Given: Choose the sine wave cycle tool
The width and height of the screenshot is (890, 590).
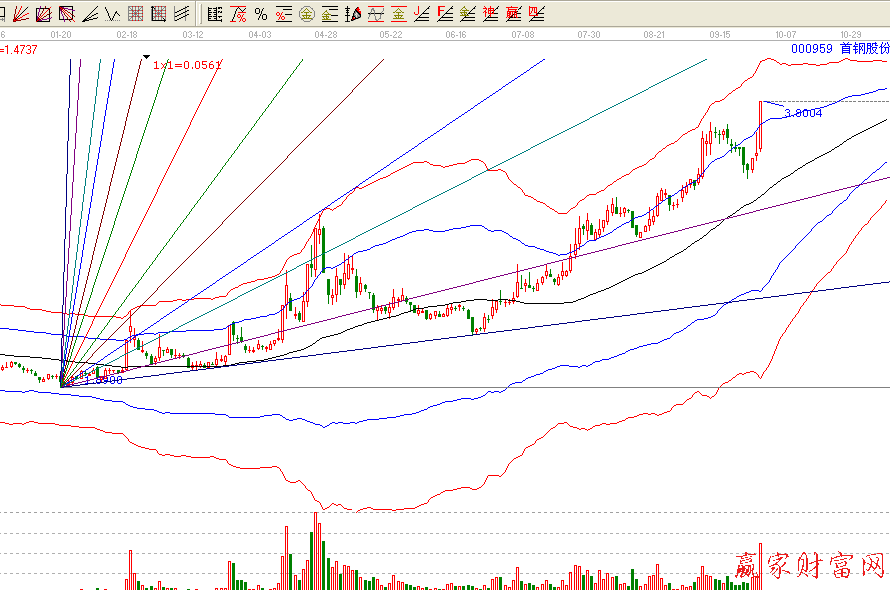Looking at the screenshot, I should coord(375,14).
